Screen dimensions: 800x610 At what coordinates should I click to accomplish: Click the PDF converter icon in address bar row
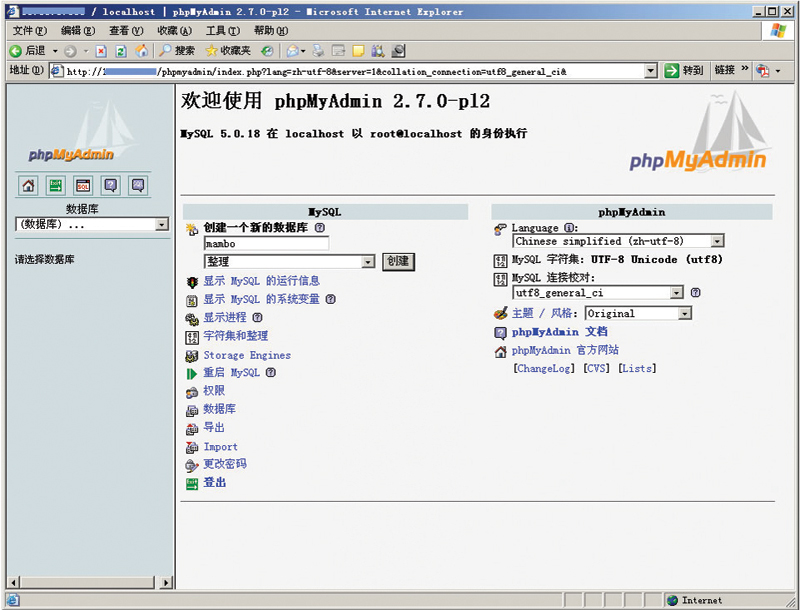click(x=763, y=70)
